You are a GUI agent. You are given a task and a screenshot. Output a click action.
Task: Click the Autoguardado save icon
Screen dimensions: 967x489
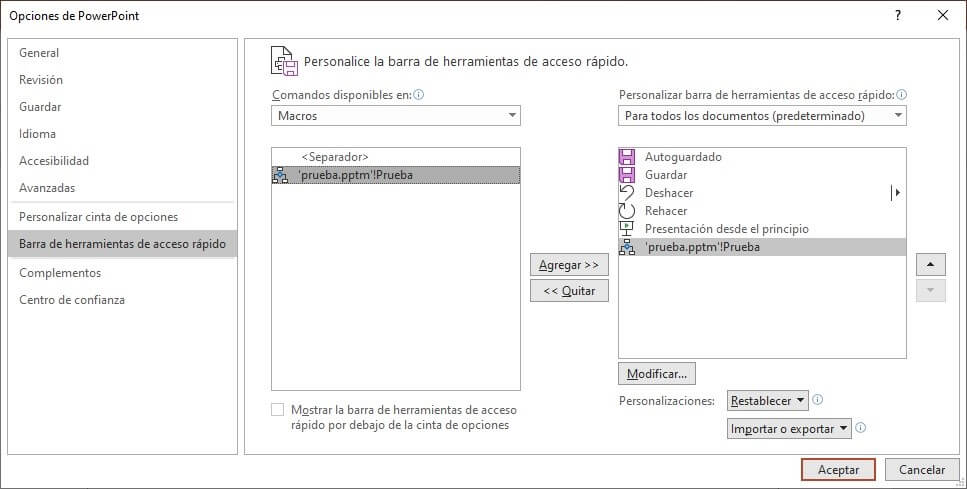[627, 157]
